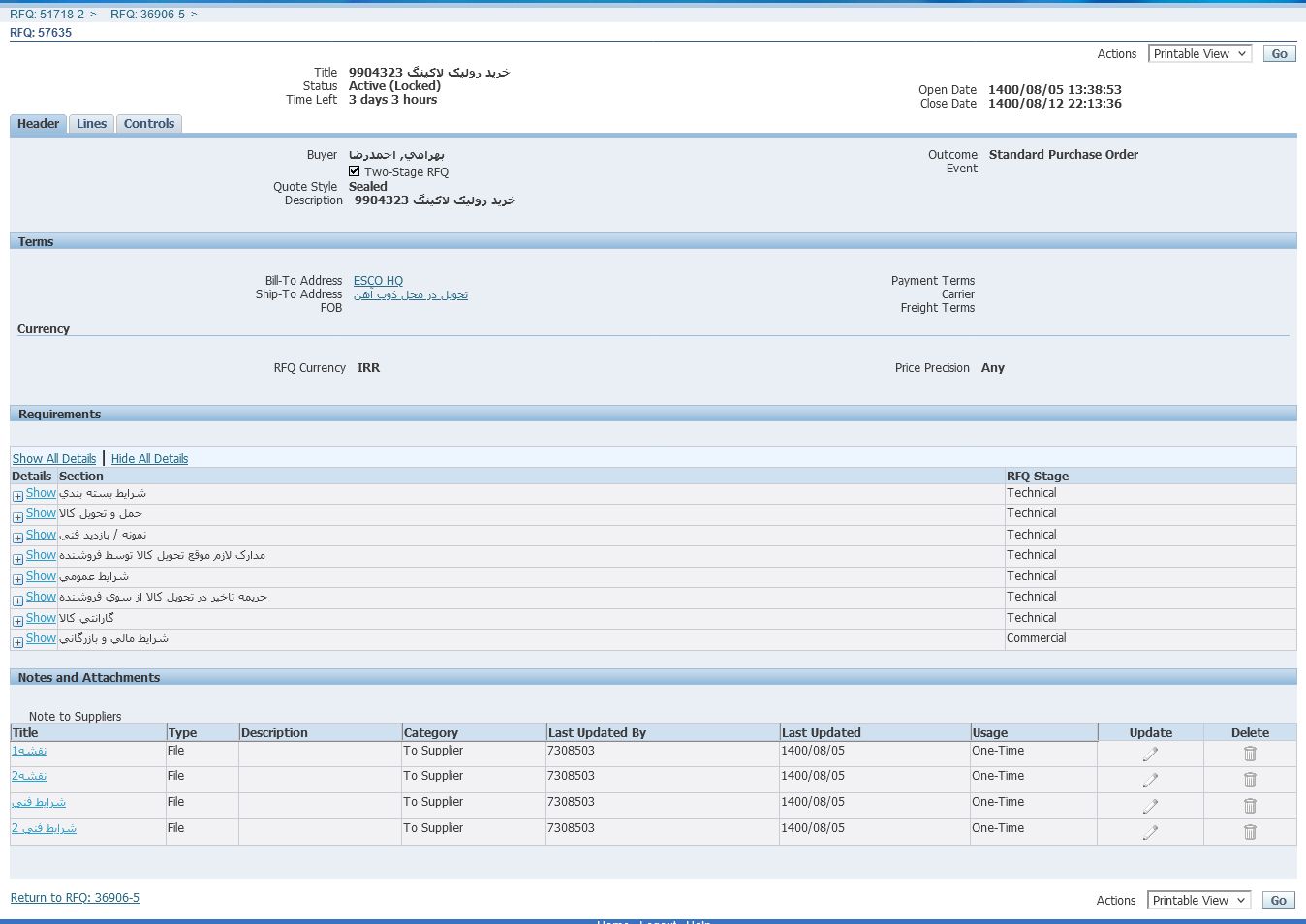Image resolution: width=1306 pixels, height=924 pixels.
Task: Click the trash icon for attachment شرایط فنی
Action: pyautogui.click(x=1250, y=806)
